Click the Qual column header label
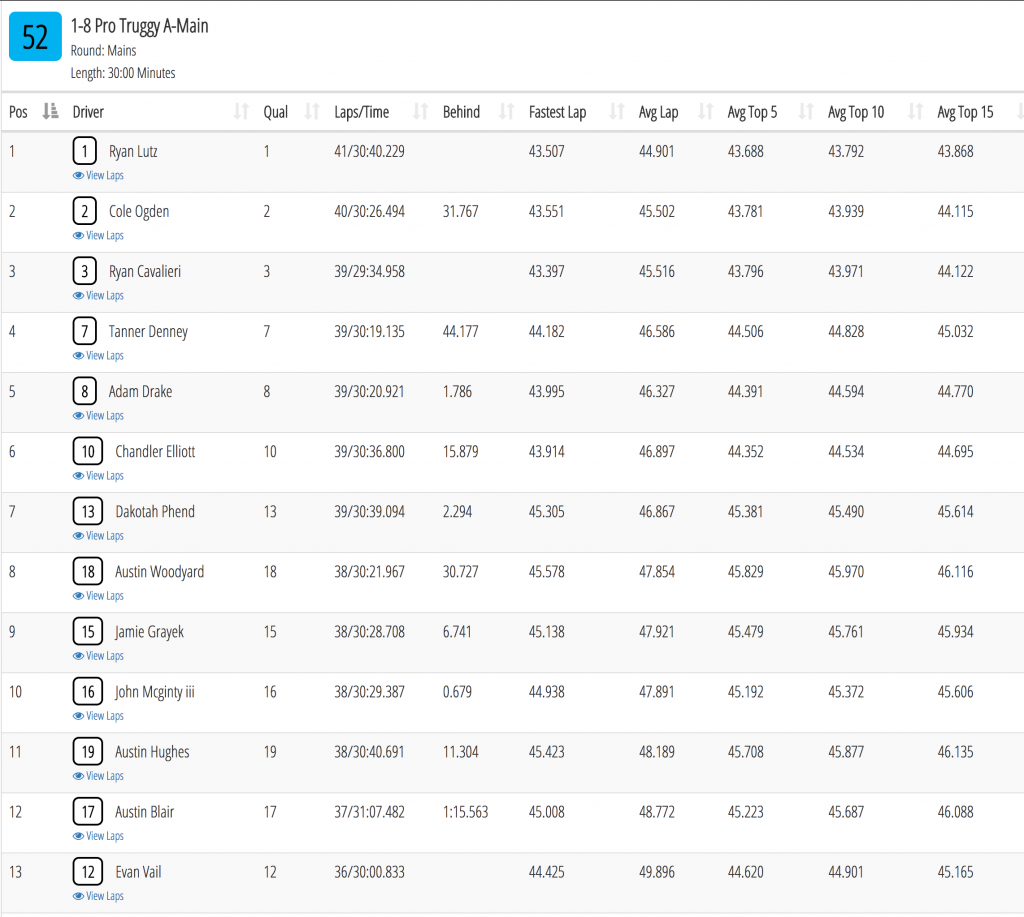 (x=276, y=112)
